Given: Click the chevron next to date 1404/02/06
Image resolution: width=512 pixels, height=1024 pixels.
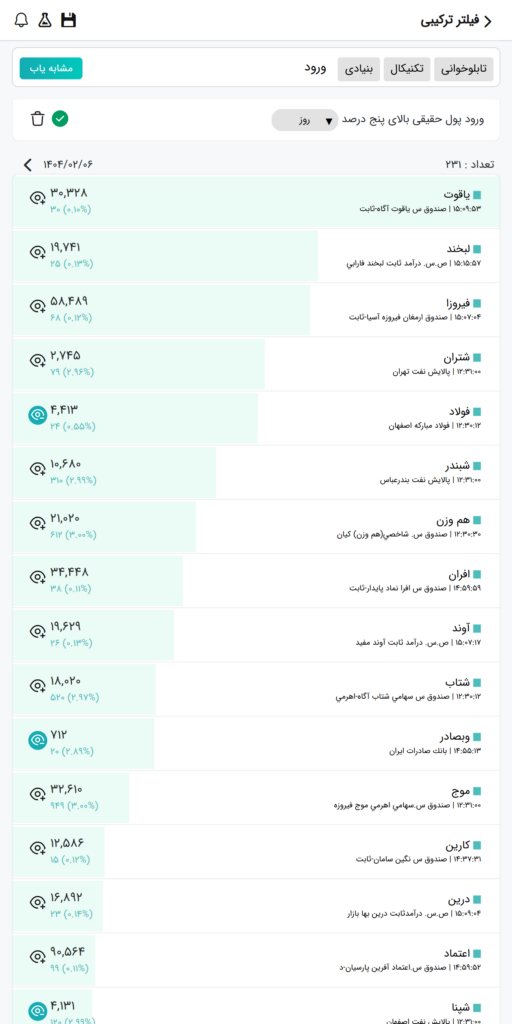Looking at the screenshot, I should 27,164.
